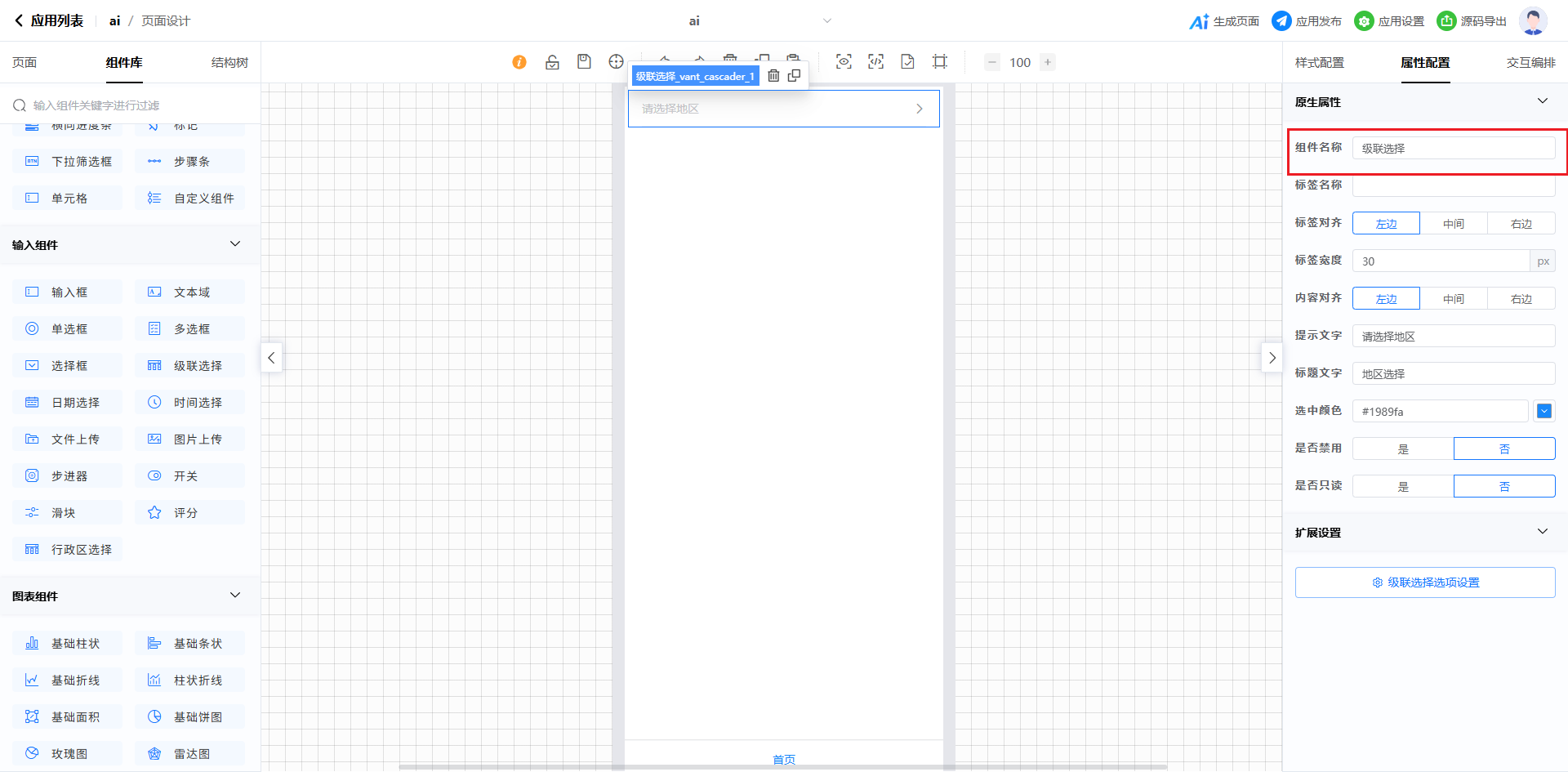
Task: Set 标签对齐 to 中间
Action: [1453, 223]
